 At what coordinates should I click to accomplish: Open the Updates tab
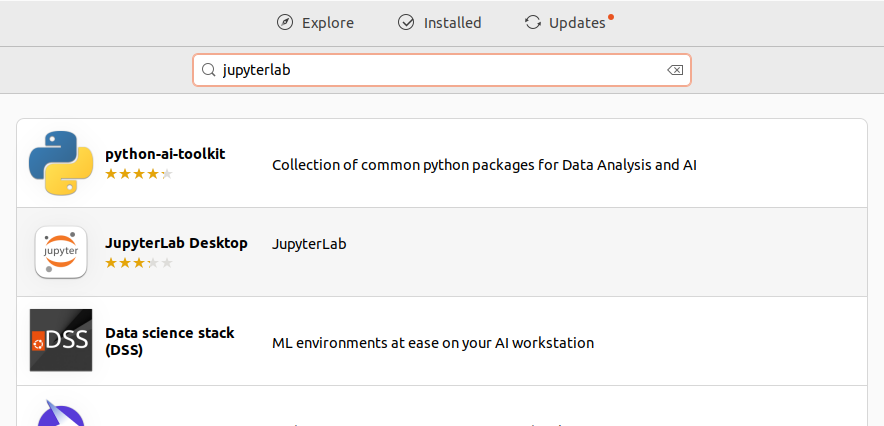coord(569,23)
